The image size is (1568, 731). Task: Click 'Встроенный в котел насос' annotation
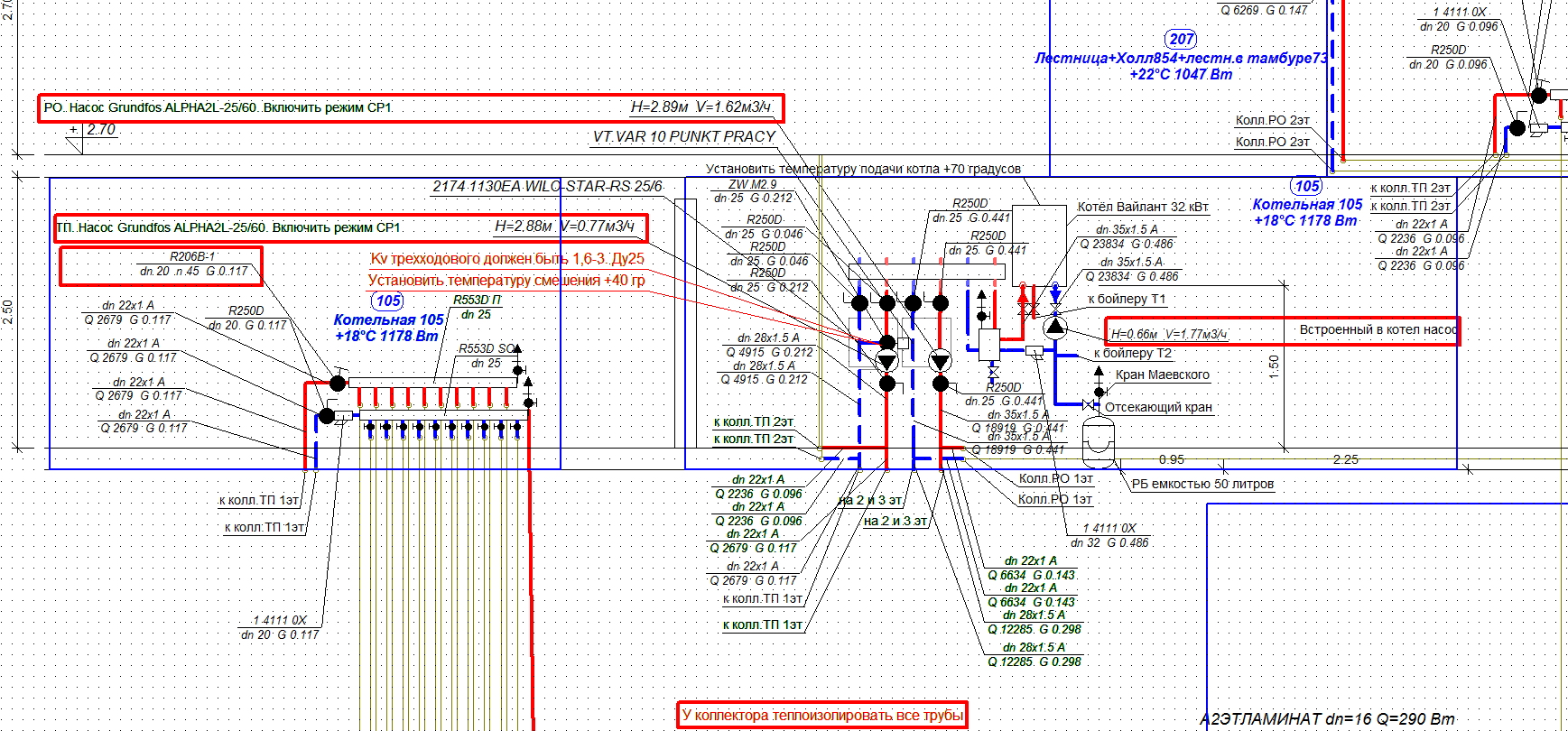tap(1378, 330)
